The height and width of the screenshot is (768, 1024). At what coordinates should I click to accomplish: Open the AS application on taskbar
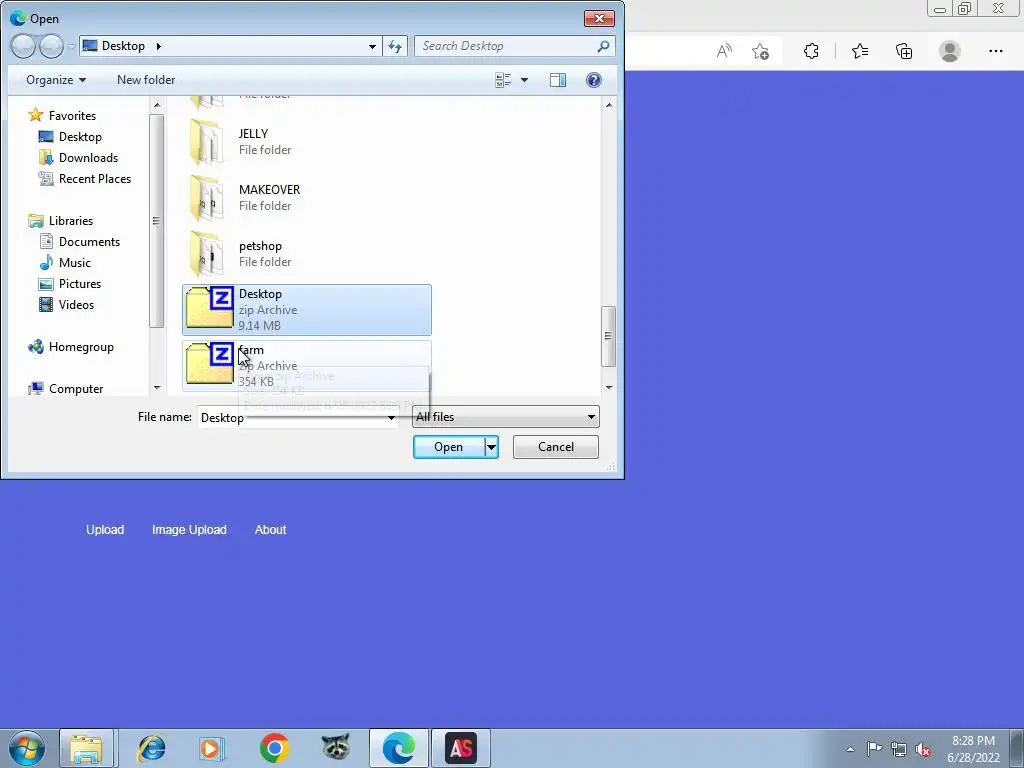(461, 748)
